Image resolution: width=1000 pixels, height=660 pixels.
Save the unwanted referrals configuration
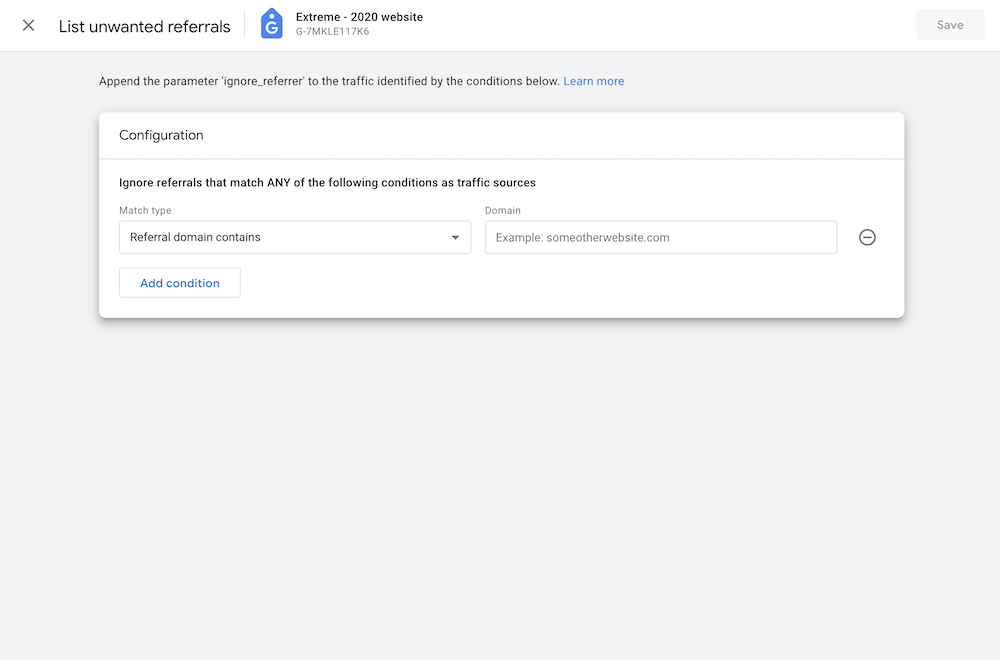pos(949,24)
